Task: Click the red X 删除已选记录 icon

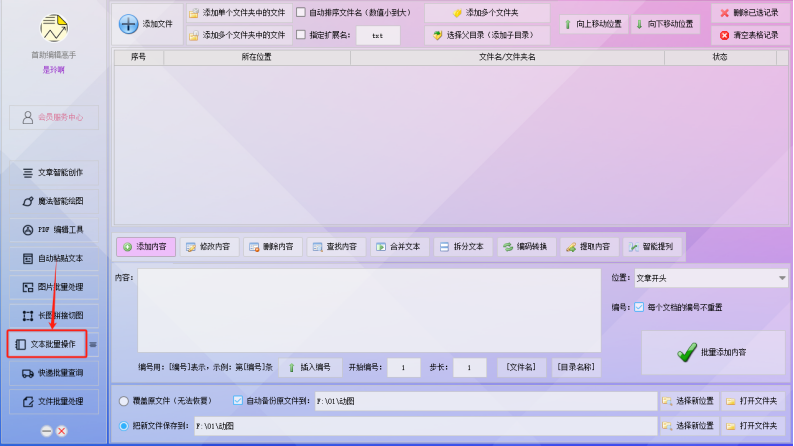Action: [x=725, y=13]
